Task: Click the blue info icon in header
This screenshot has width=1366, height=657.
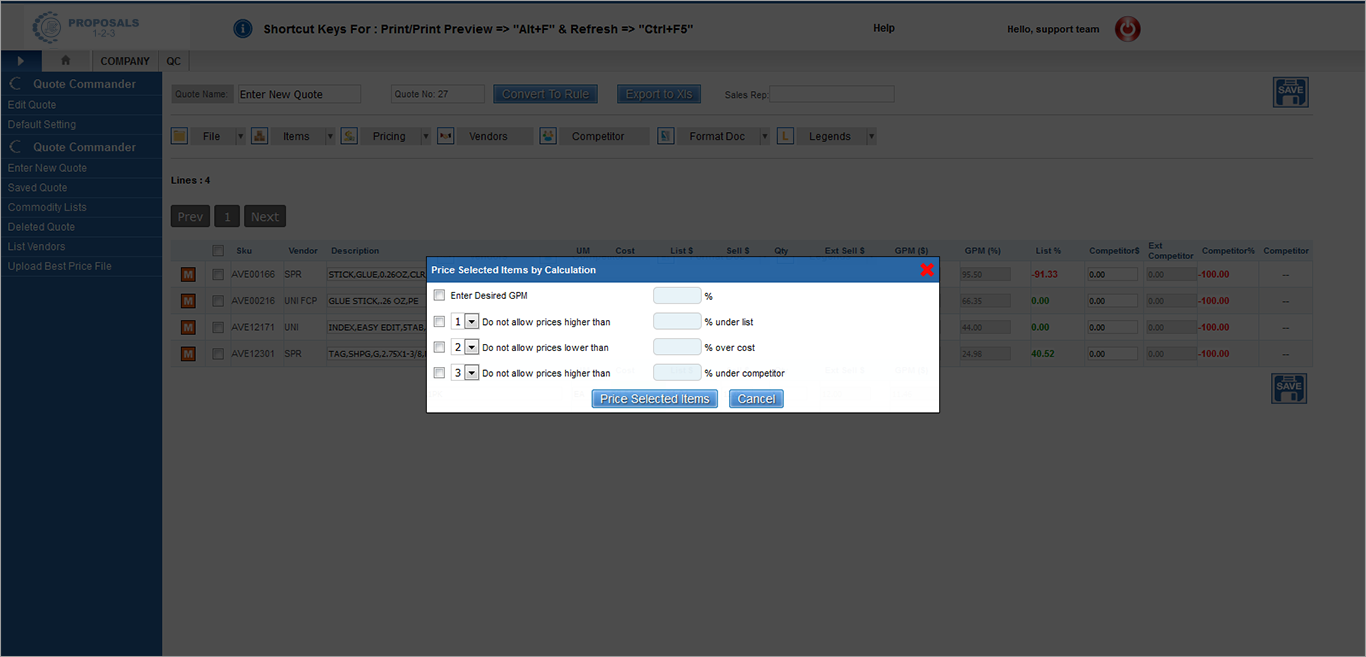Action: point(242,29)
